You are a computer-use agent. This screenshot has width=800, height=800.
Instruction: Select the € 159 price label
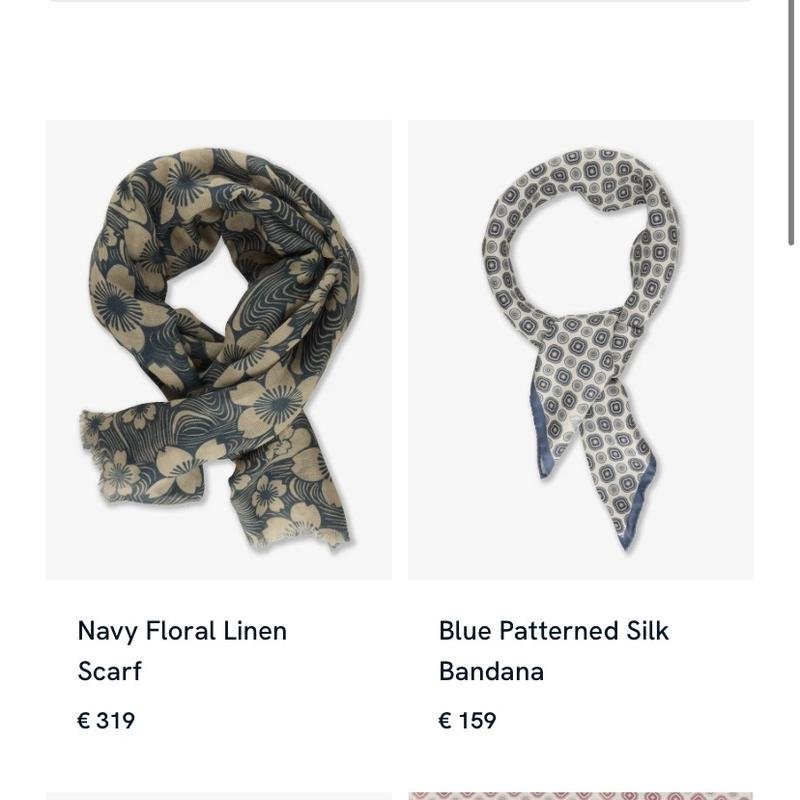coord(467,720)
